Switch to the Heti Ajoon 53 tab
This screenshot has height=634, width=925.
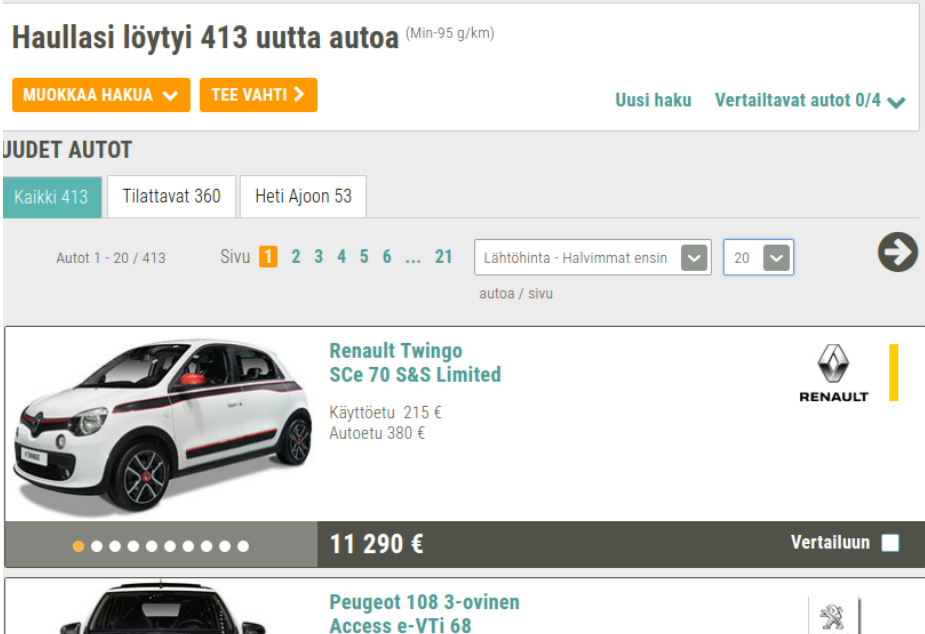pos(302,196)
